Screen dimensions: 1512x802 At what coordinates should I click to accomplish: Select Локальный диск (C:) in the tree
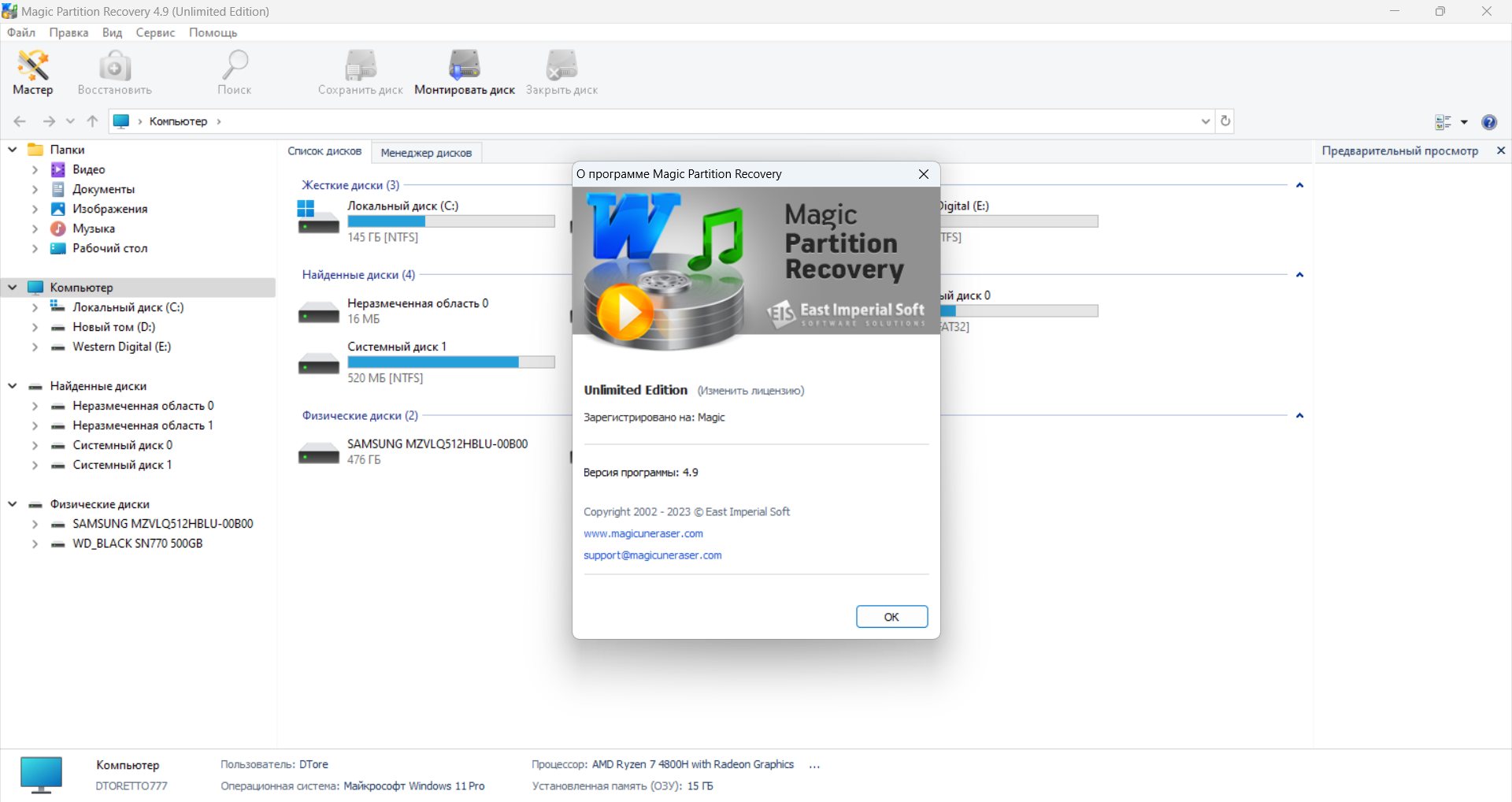click(128, 307)
